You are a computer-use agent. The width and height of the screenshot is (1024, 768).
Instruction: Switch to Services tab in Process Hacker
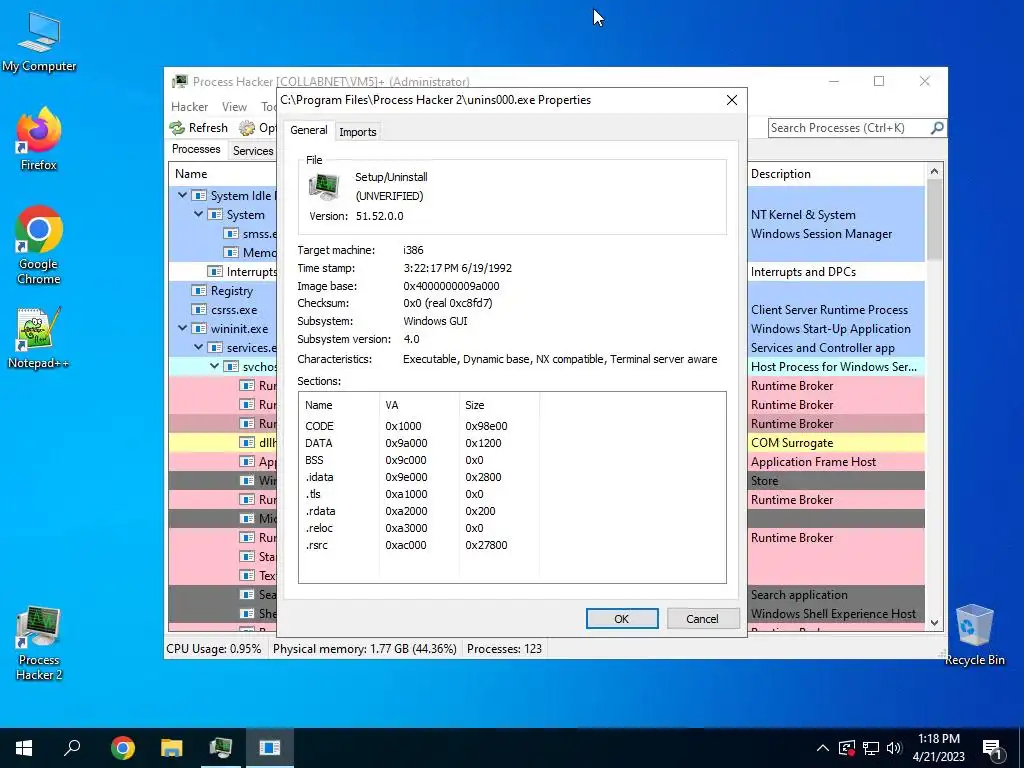[253, 151]
